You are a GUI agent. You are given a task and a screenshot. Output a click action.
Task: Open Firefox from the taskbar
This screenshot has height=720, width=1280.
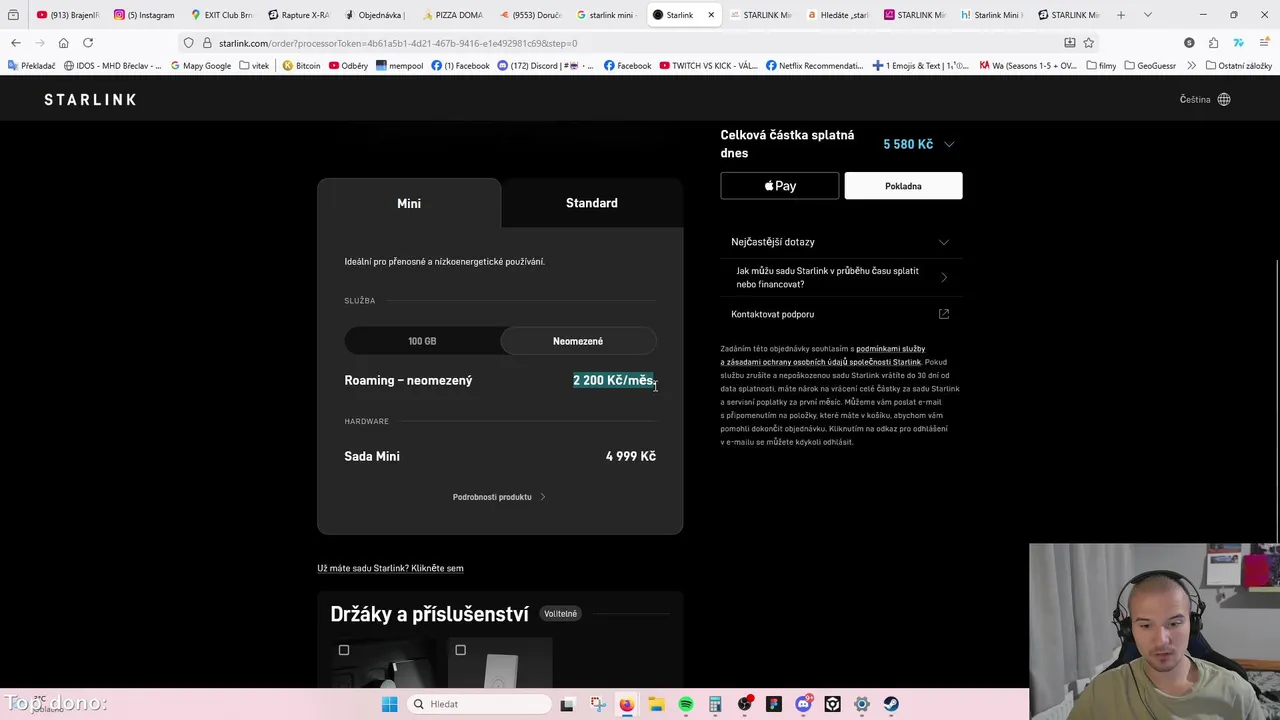(x=626, y=704)
